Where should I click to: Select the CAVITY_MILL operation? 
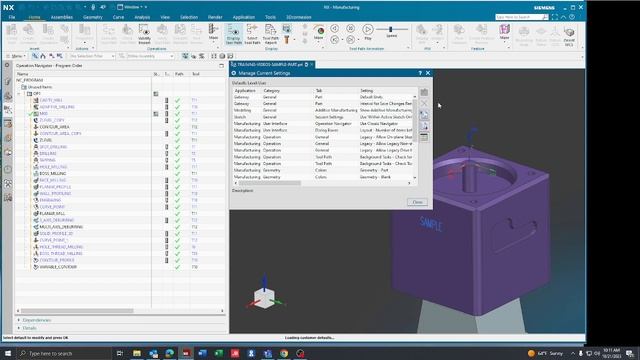(x=51, y=100)
